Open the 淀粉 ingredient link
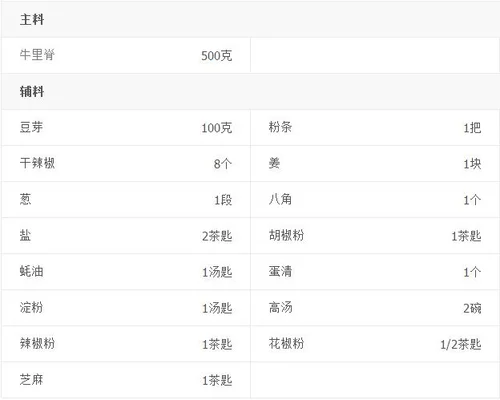Screen dimensions: 500x400 31,307
